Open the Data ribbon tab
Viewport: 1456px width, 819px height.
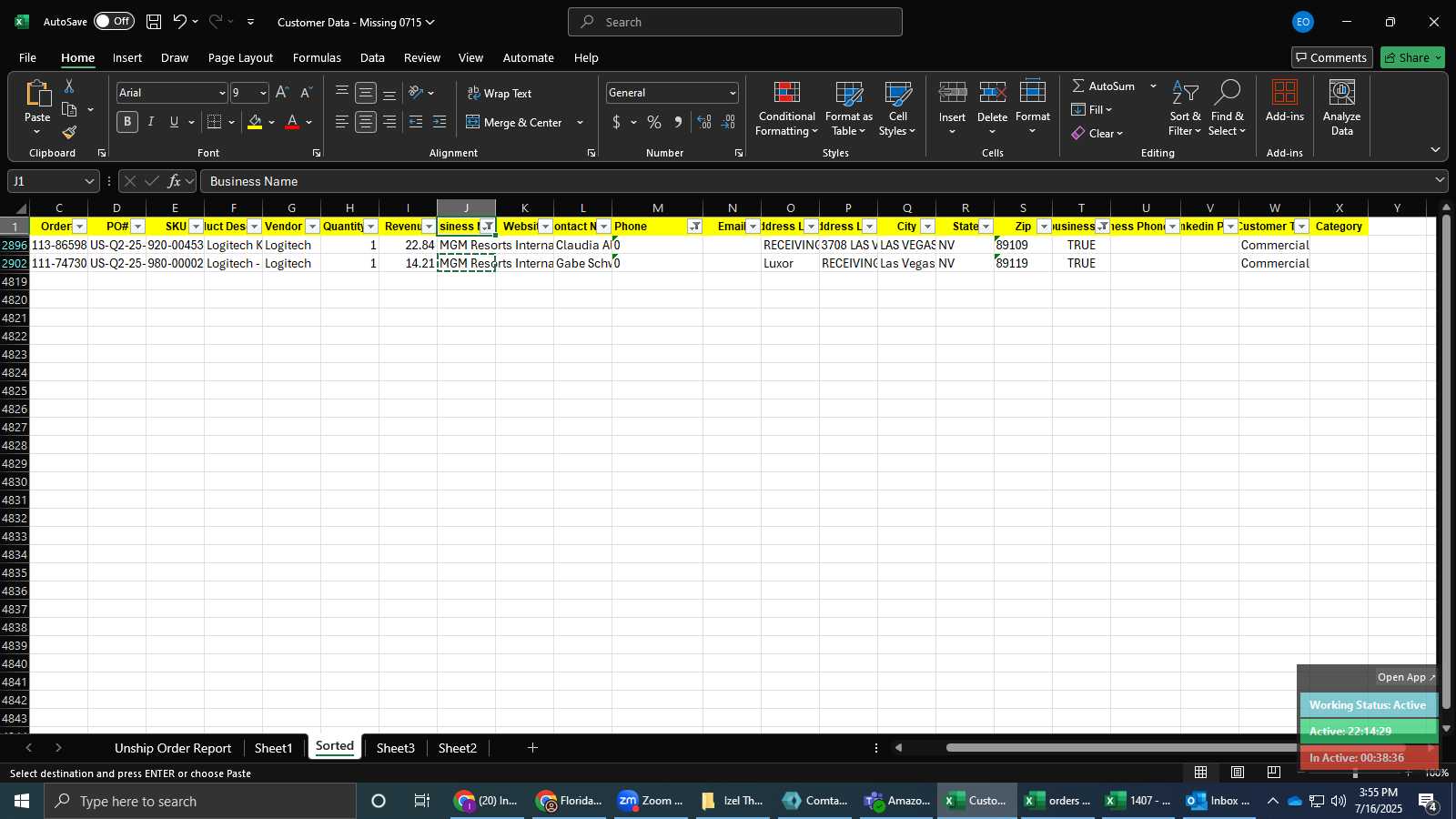tap(372, 57)
